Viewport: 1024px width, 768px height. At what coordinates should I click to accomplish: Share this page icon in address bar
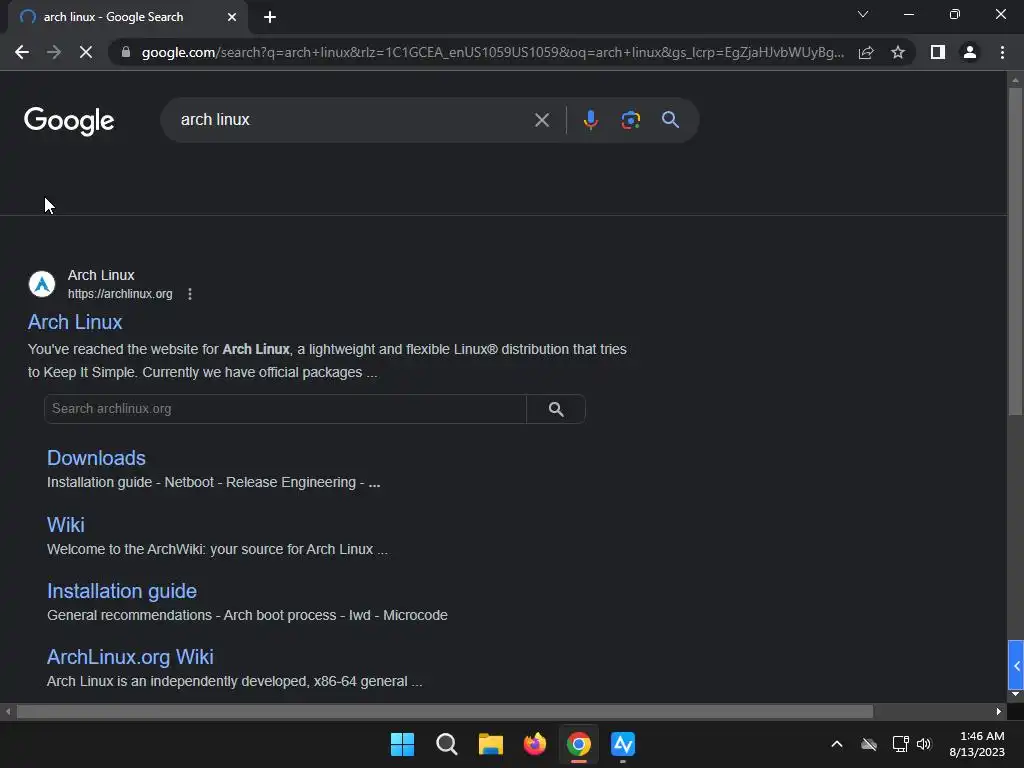click(866, 52)
